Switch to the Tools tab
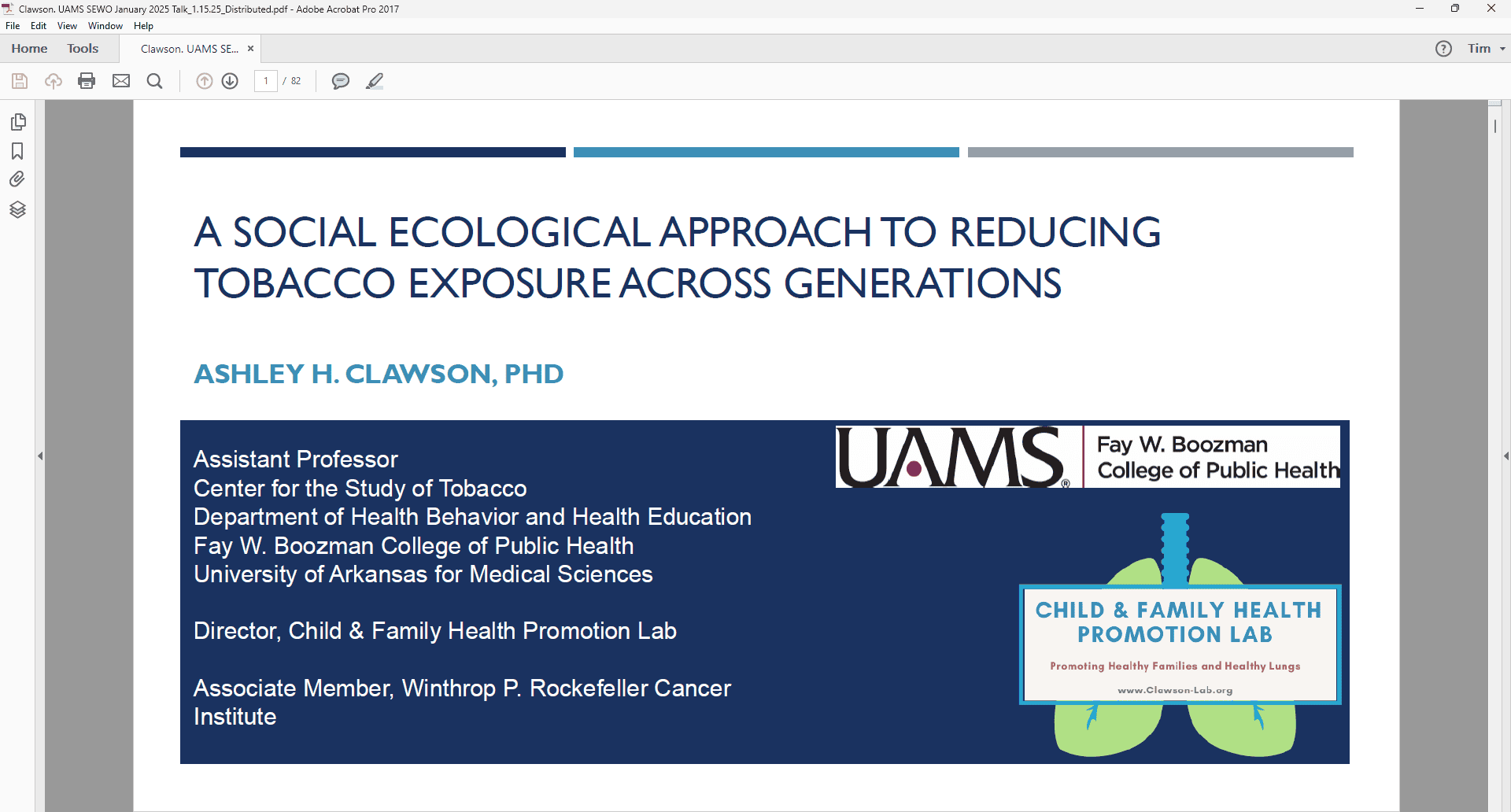Viewport: 1511px width, 812px height. (83, 49)
